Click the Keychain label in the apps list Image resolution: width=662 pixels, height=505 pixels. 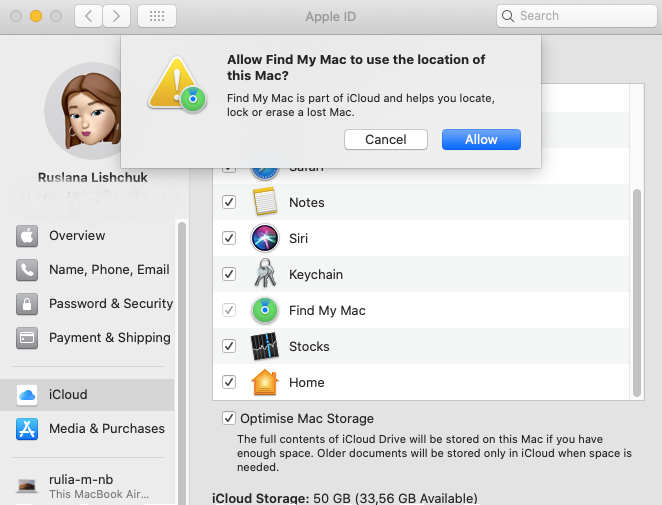click(x=316, y=274)
